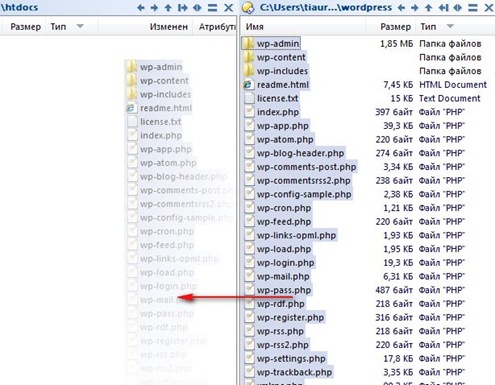
Task: Select wp-links-opml.php in right pane
Action: [x=296, y=235]
